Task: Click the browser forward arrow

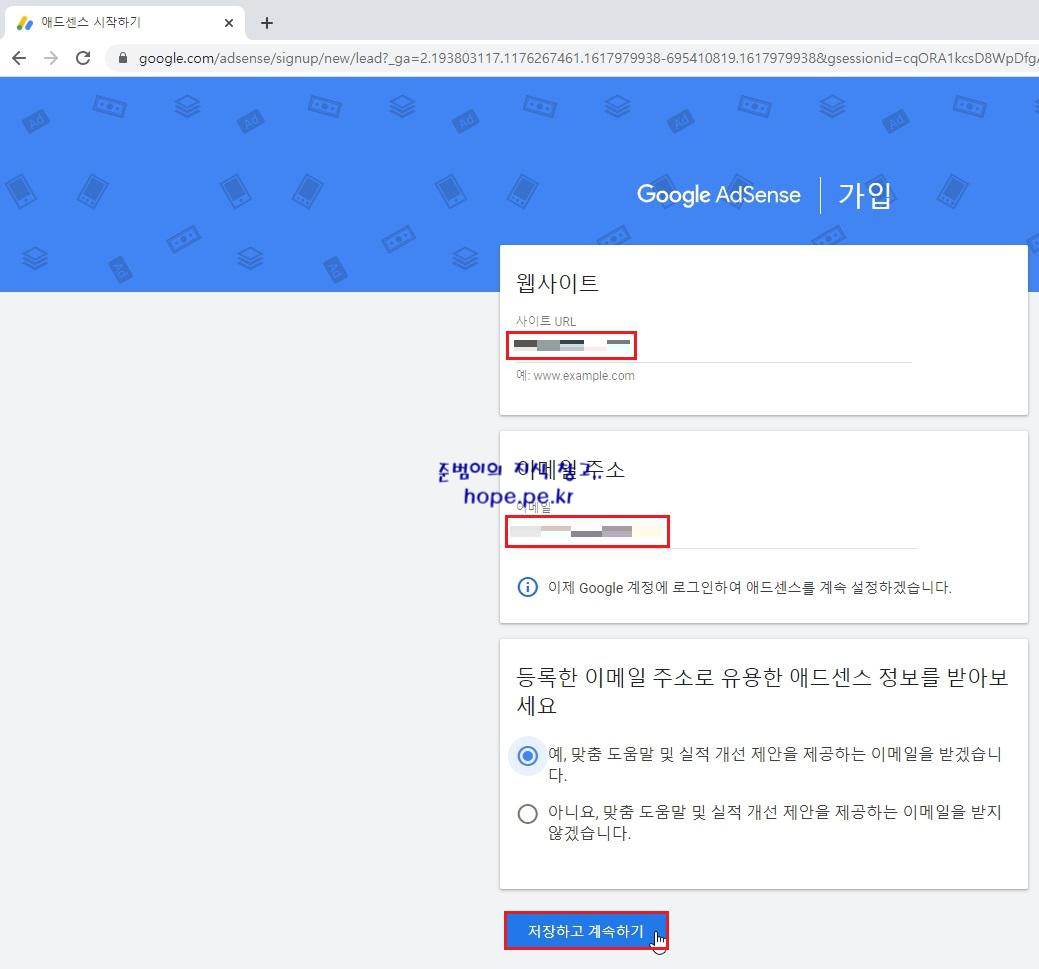Action: [x=51, y=58]
